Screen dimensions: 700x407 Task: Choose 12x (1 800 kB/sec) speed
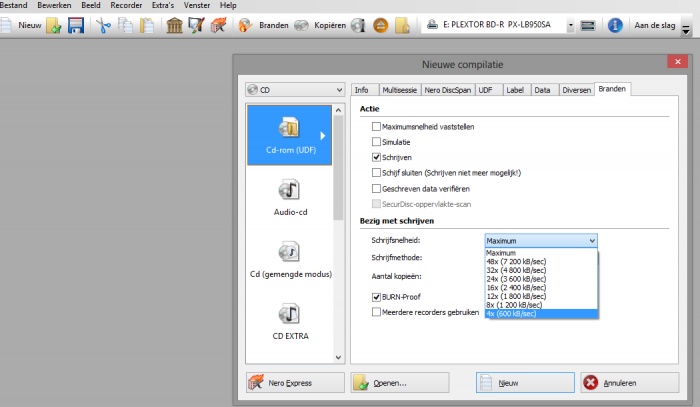pyautogui.click(x=541, y=296)
